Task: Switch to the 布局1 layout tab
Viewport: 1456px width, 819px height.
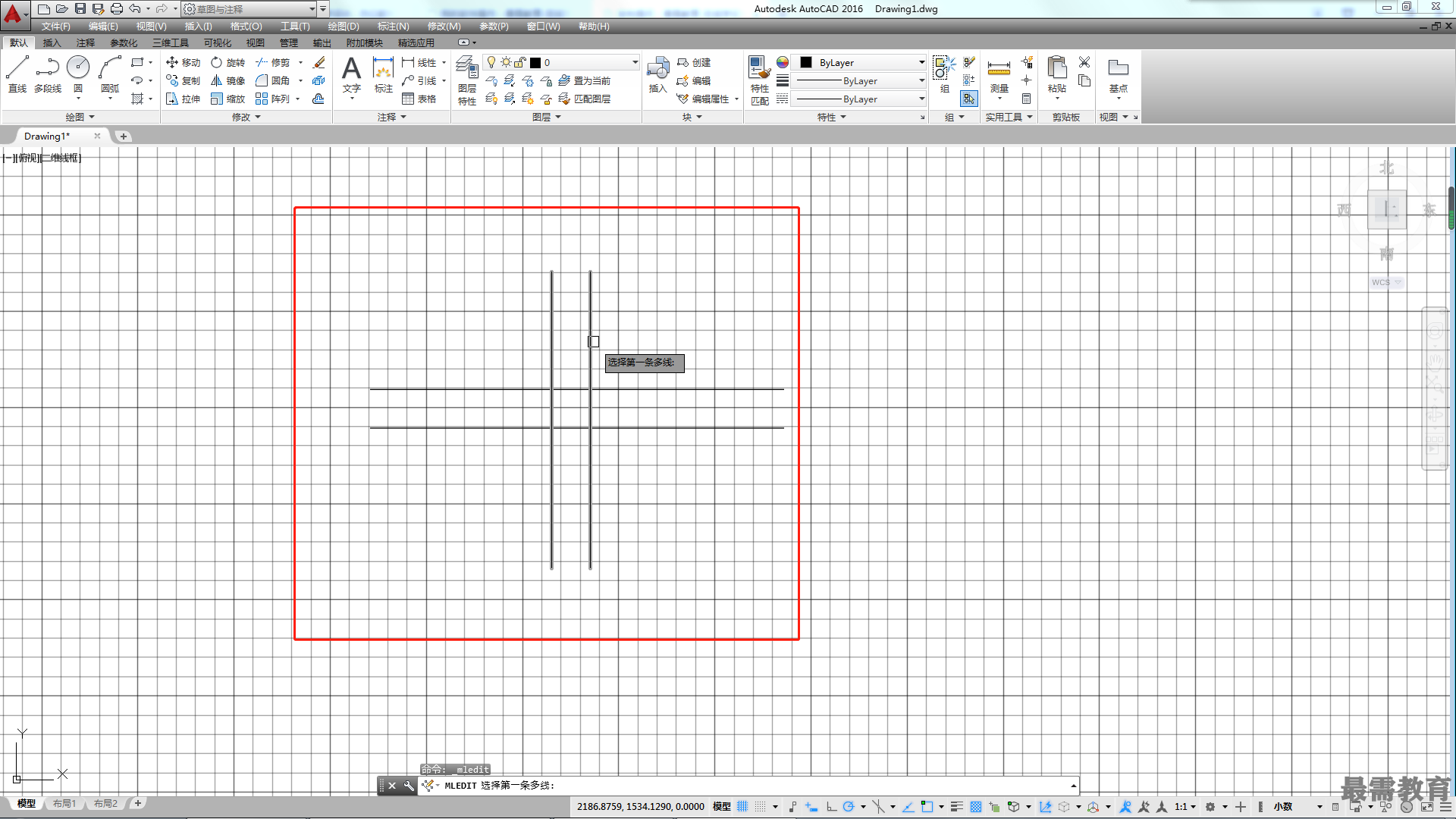Action: pos(64,803)
